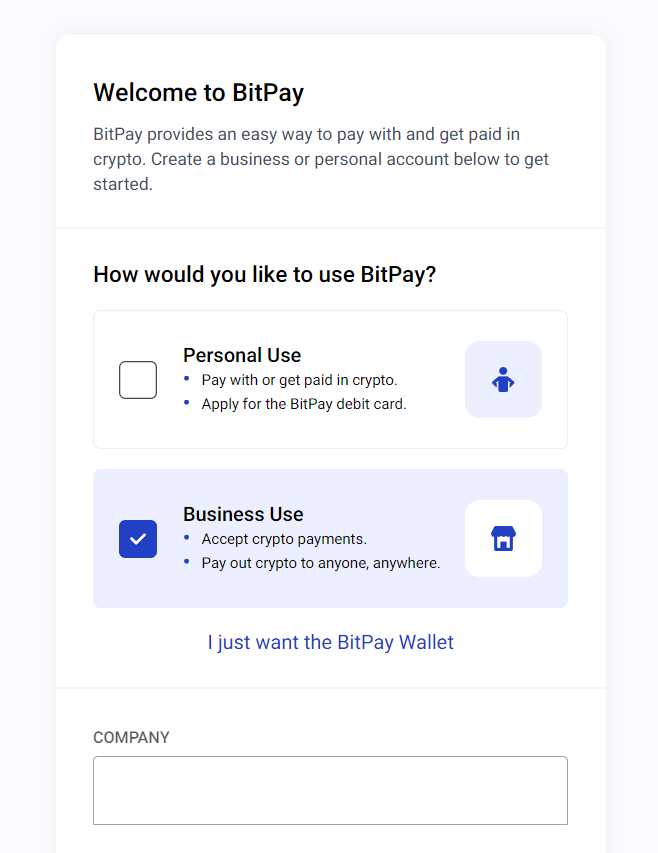The height and width of the screenshot is (853, 658).
Task: Click the COMPANY field label
Action: click(132, 737)
